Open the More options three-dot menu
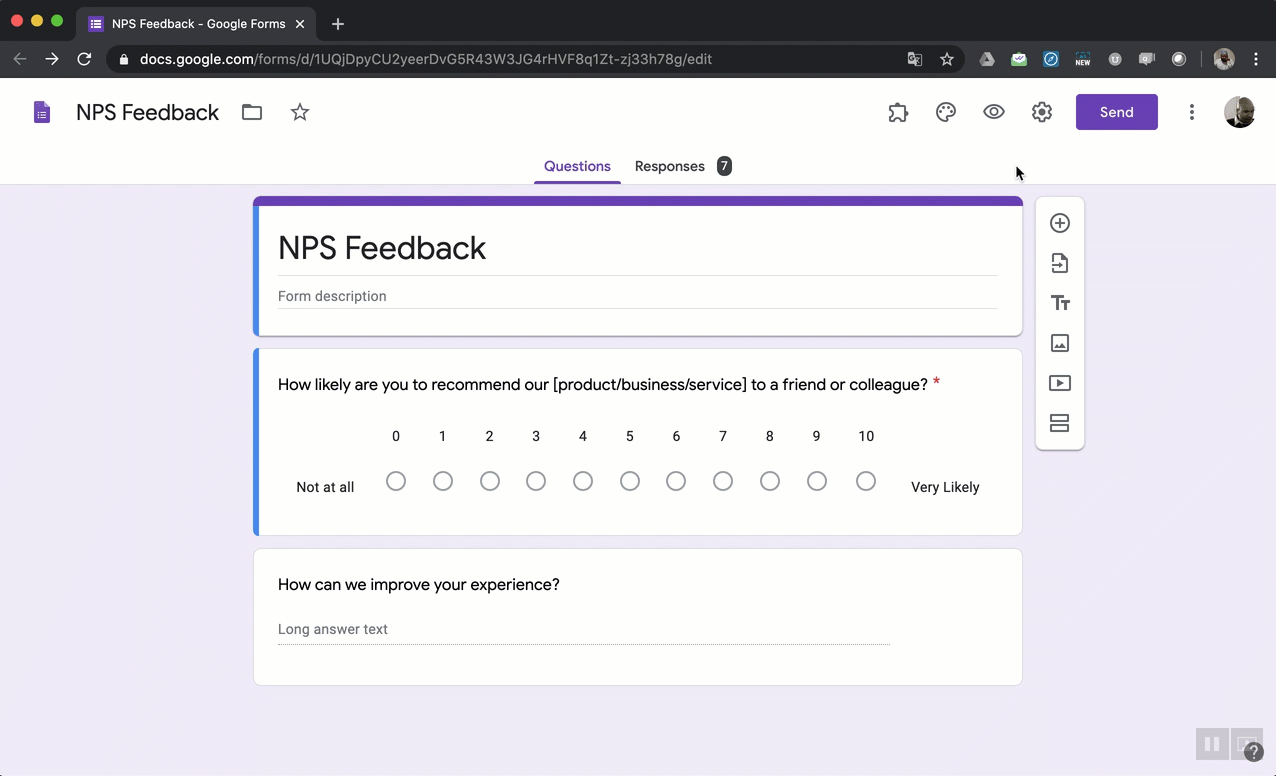1276x776 pixels. pyautogui.click(x=1192, y=112)
